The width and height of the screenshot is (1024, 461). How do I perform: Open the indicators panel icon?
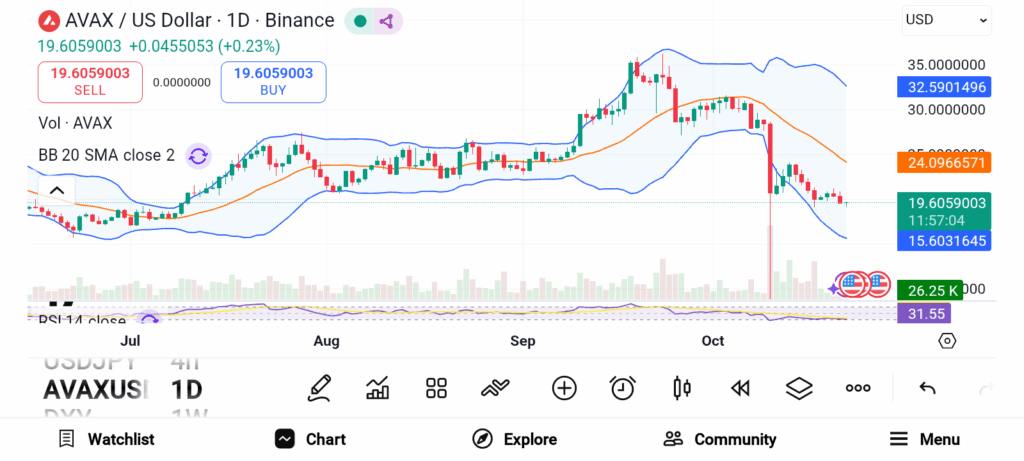click(x=378, y=388)
